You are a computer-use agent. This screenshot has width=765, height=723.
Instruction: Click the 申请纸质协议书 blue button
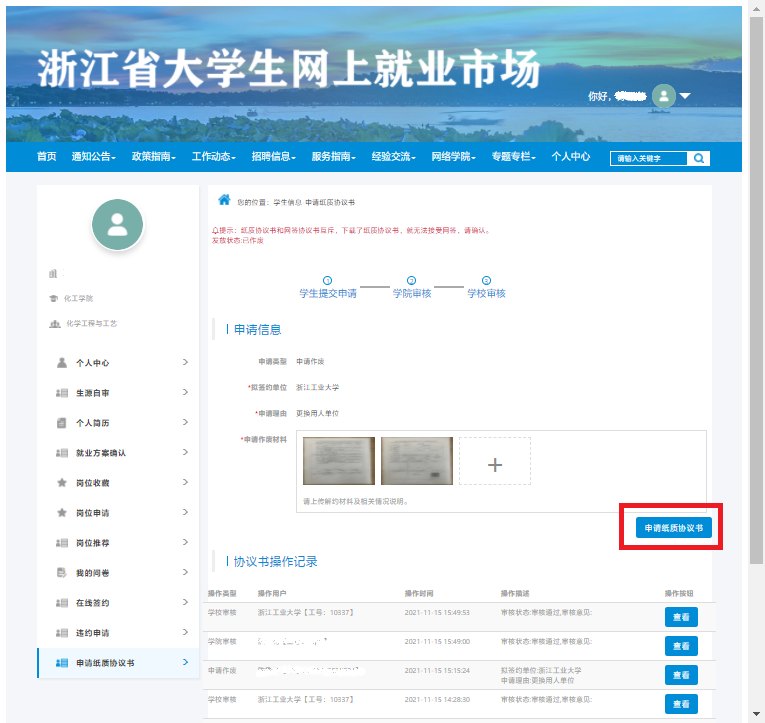click(673, 528)
